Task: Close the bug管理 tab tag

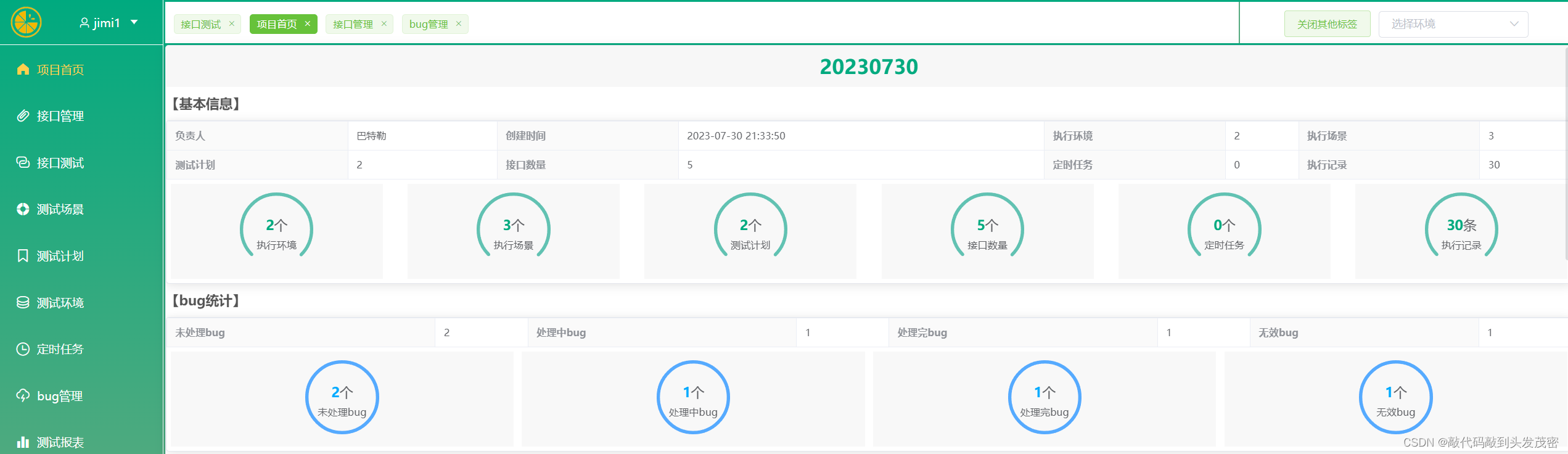Action: point(459,23)
